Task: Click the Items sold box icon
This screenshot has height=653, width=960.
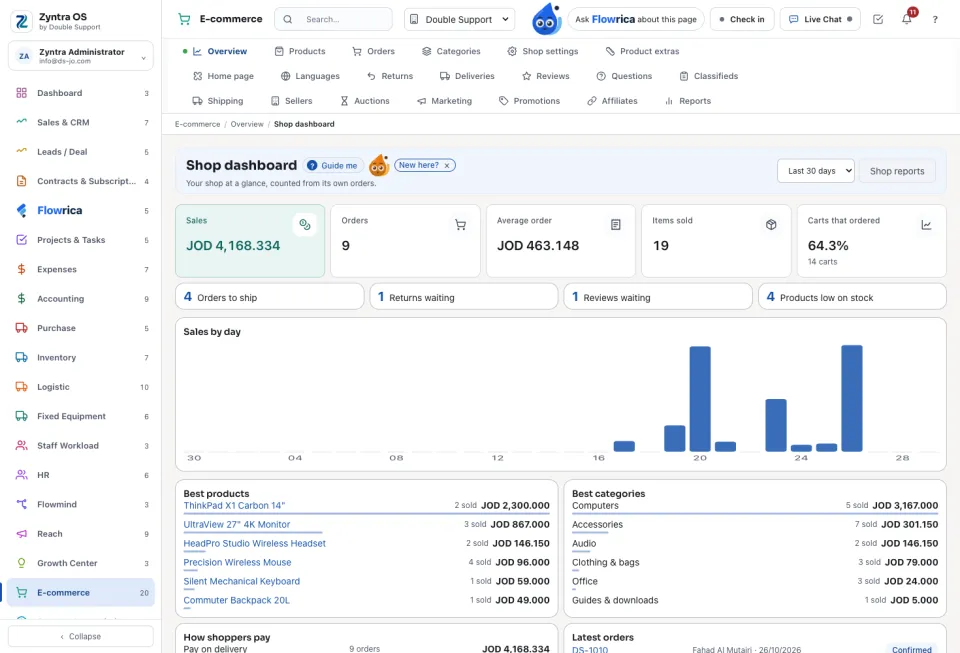Action: pyautogui.click(x=771, y=225)
